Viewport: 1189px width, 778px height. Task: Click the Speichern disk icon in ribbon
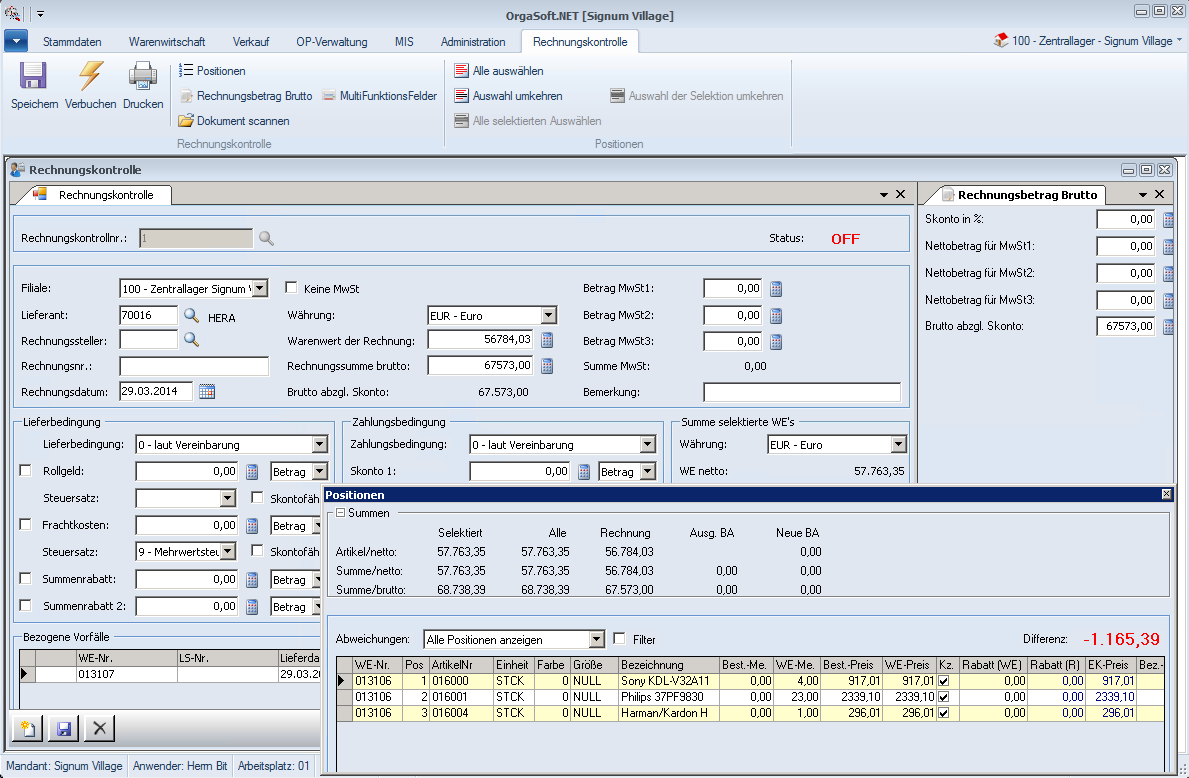tap(34, 77)
